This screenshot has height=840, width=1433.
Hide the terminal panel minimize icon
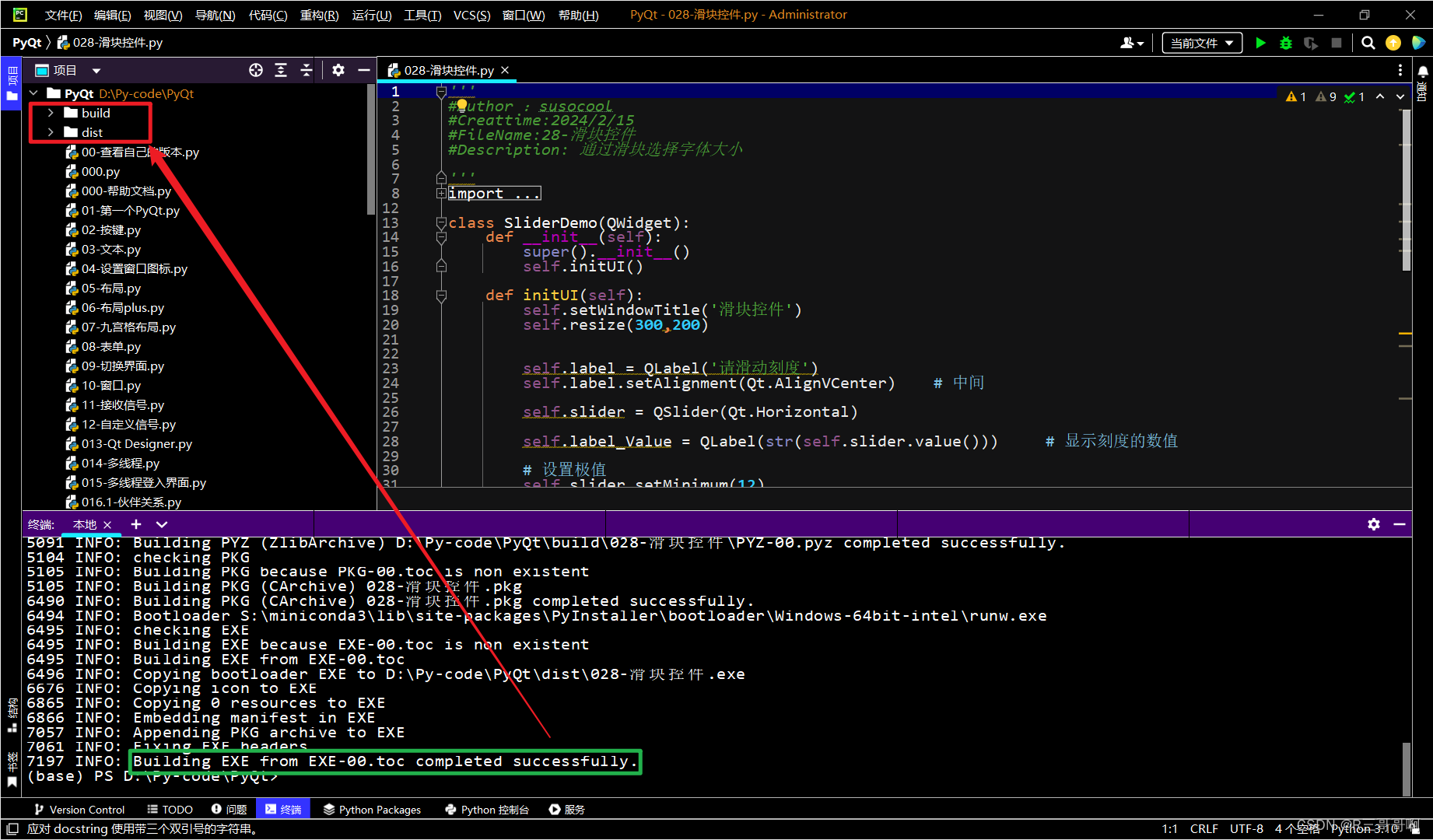click(1400, 524)
